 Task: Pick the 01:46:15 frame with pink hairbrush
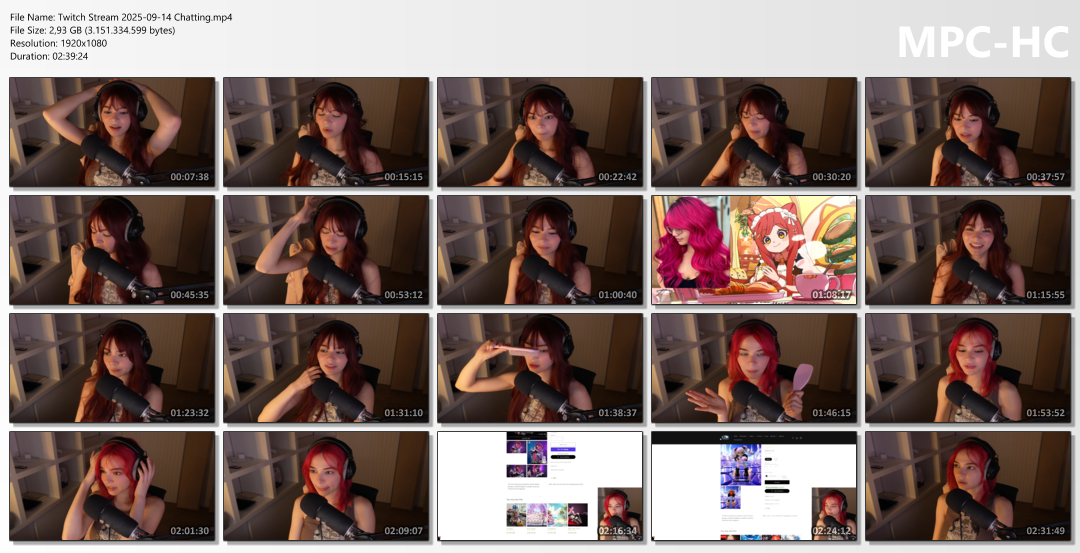[754, 368]
